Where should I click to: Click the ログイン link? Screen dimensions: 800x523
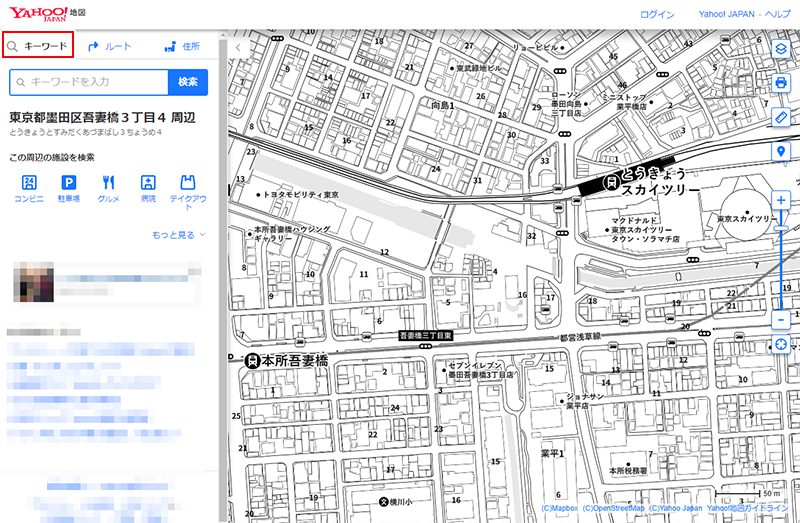(657, 15)
